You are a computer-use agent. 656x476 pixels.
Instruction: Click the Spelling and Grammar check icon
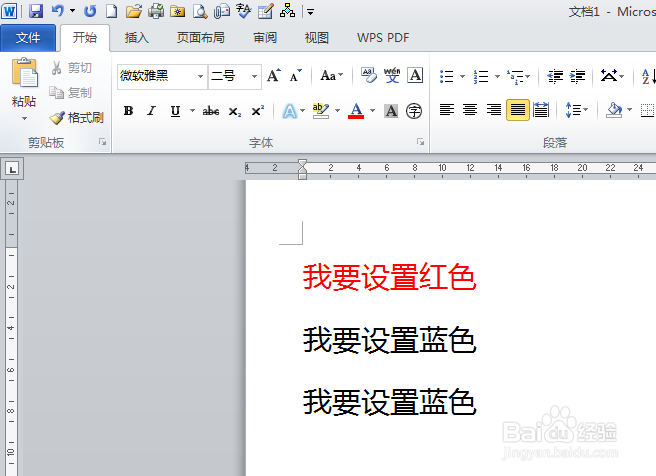pyautogui.click(x=243, y=11)
